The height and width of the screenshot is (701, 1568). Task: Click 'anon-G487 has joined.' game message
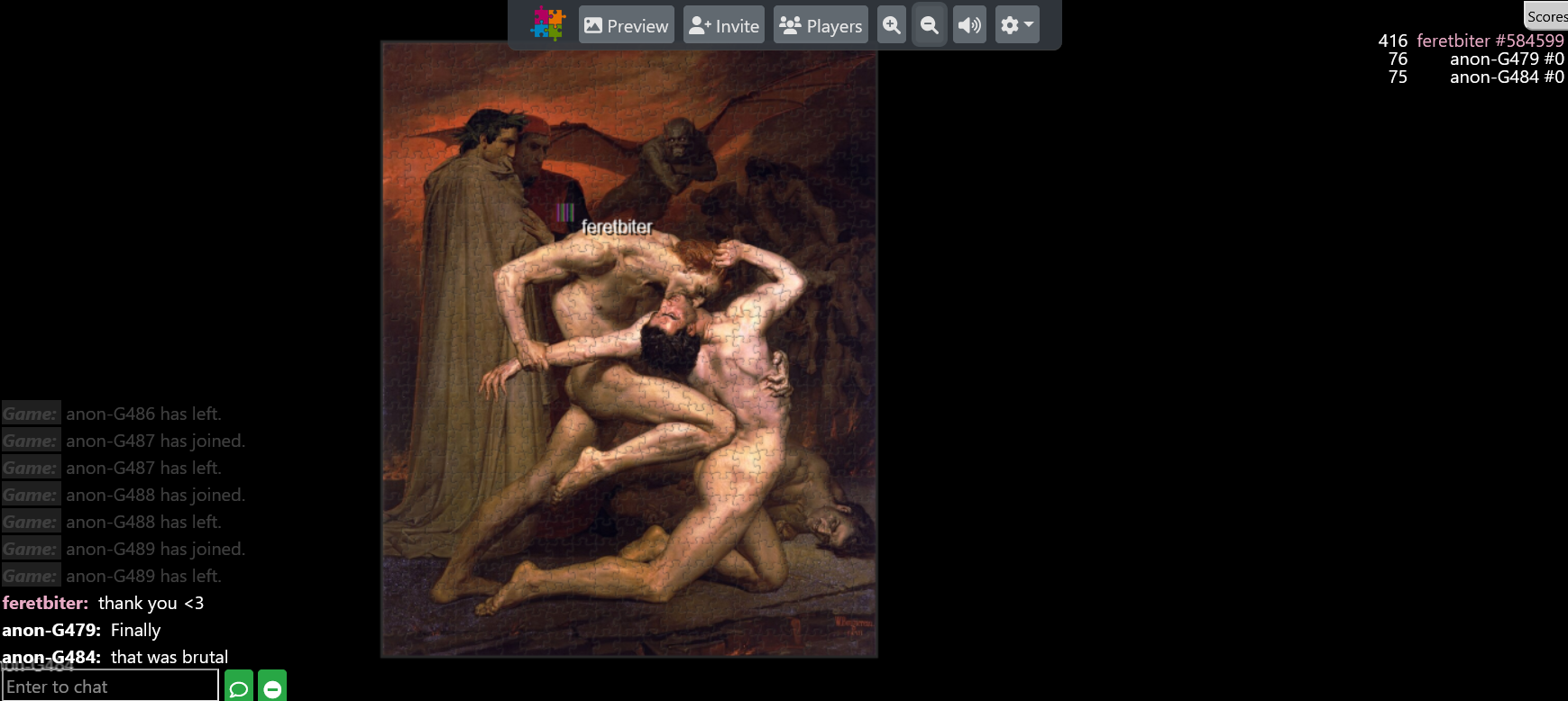[x=155, y=441]
